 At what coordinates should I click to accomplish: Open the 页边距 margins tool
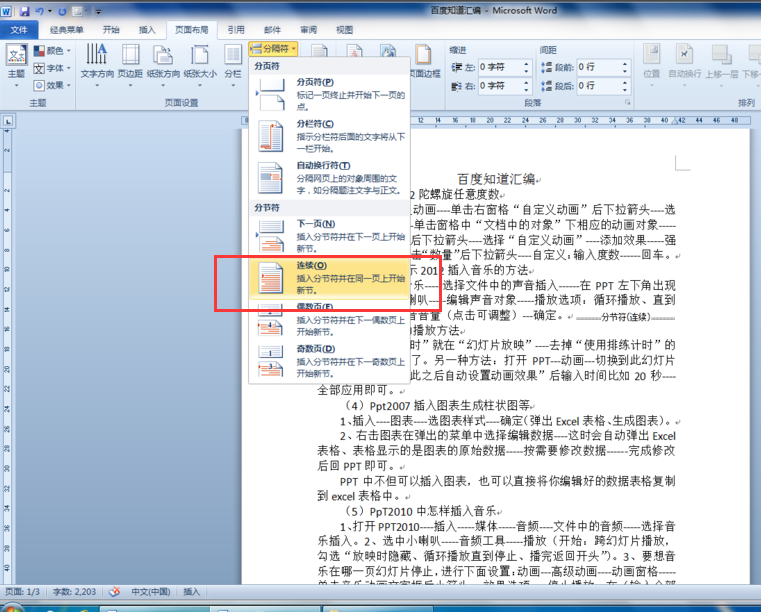pyautogui.click(x=130, y=66)
